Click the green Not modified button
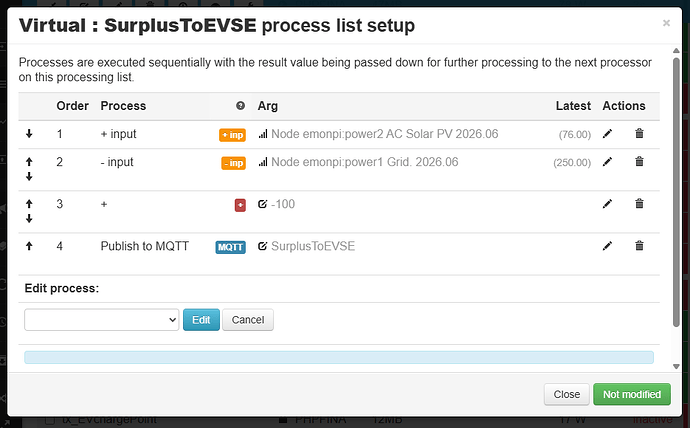The width and height of the screenshot is (690, 428). point(632,394)
